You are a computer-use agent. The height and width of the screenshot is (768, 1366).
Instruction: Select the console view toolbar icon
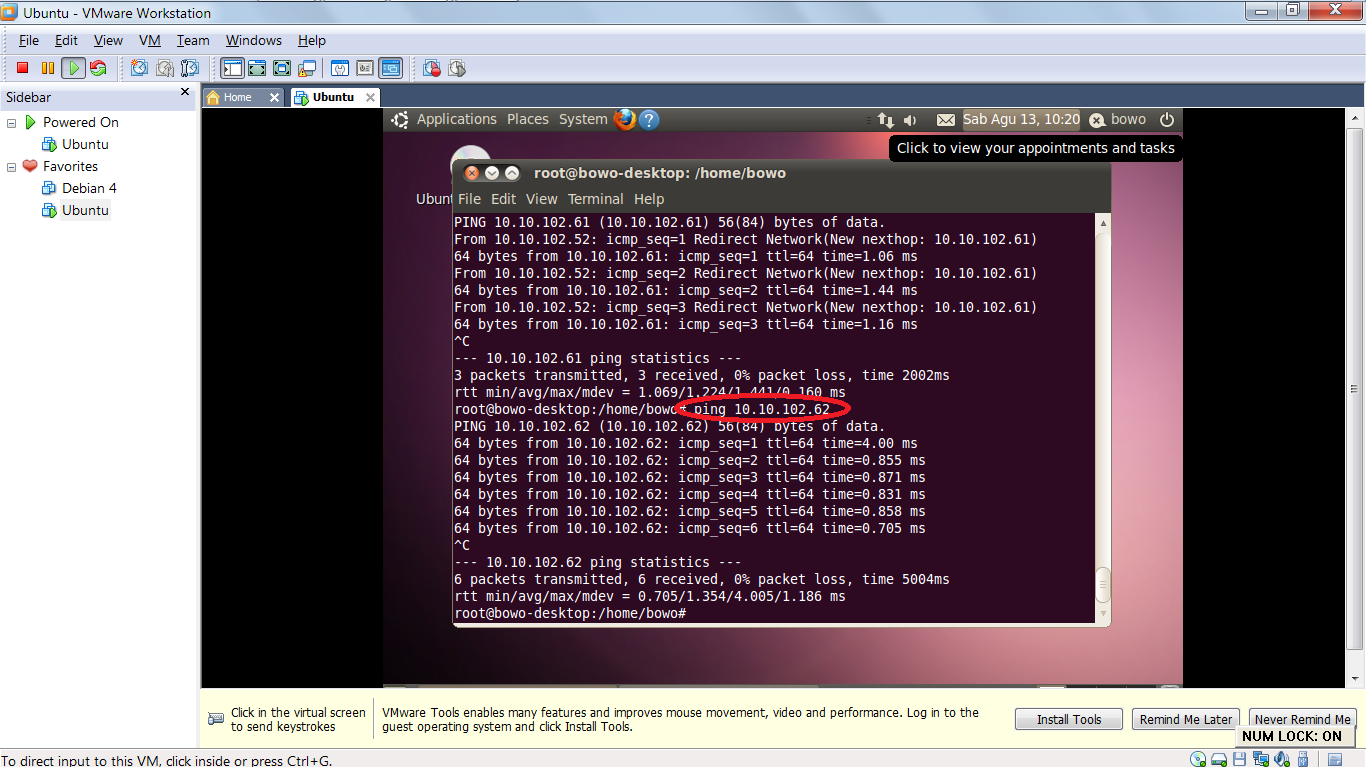pyautogui.click(x=390, y=68)
